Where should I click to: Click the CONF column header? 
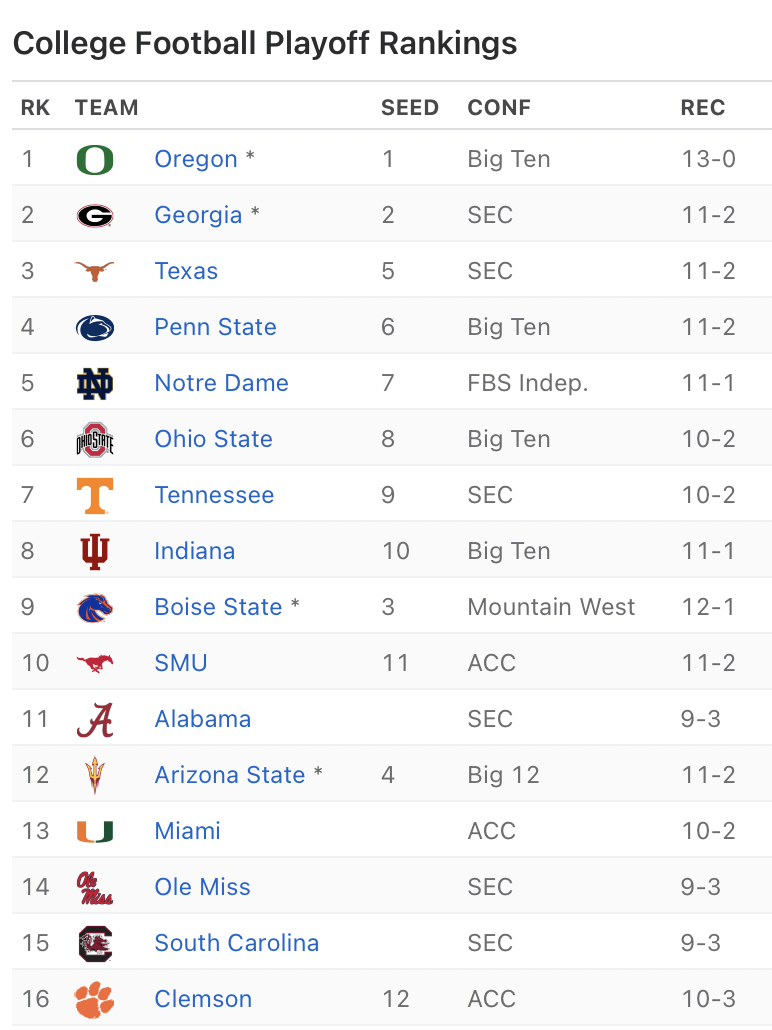tap(499, 108)
